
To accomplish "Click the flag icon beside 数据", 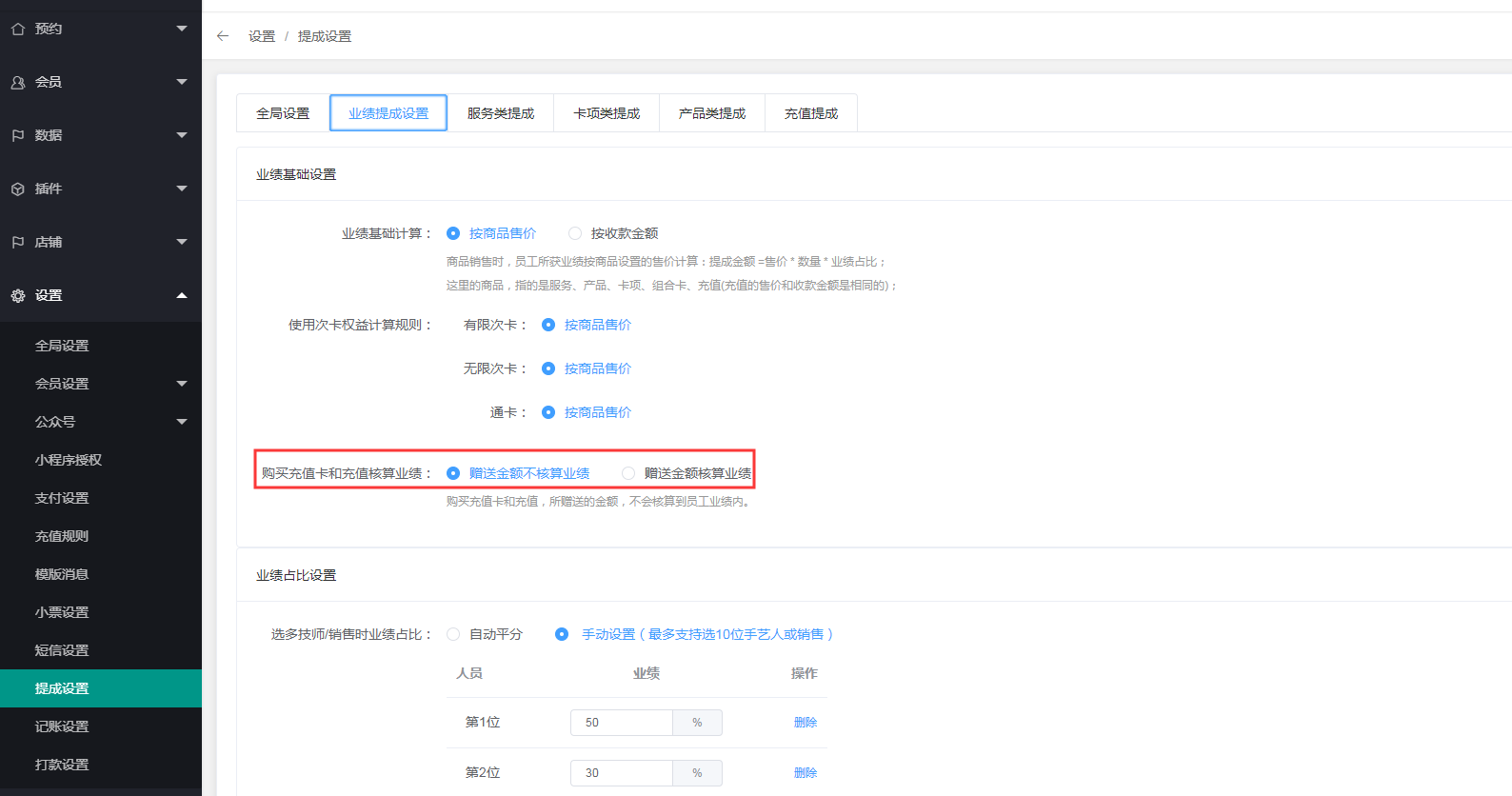I will click(18, 135).
